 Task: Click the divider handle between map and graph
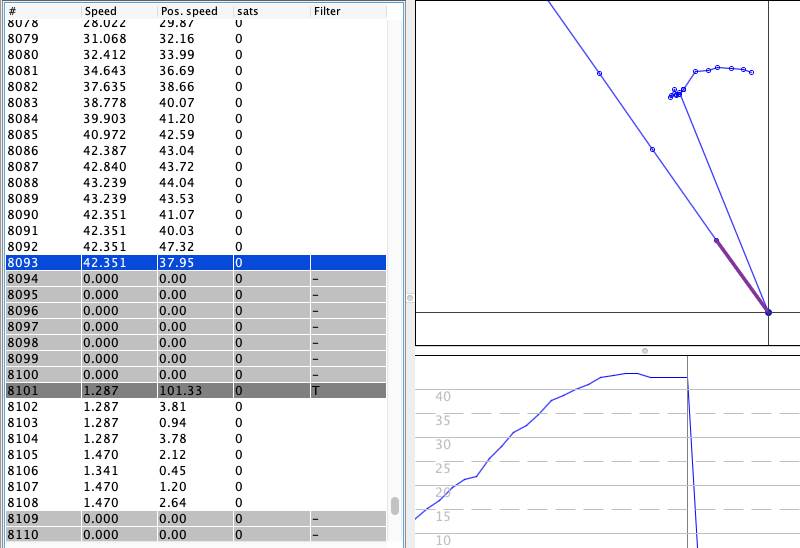click(645, 351)
